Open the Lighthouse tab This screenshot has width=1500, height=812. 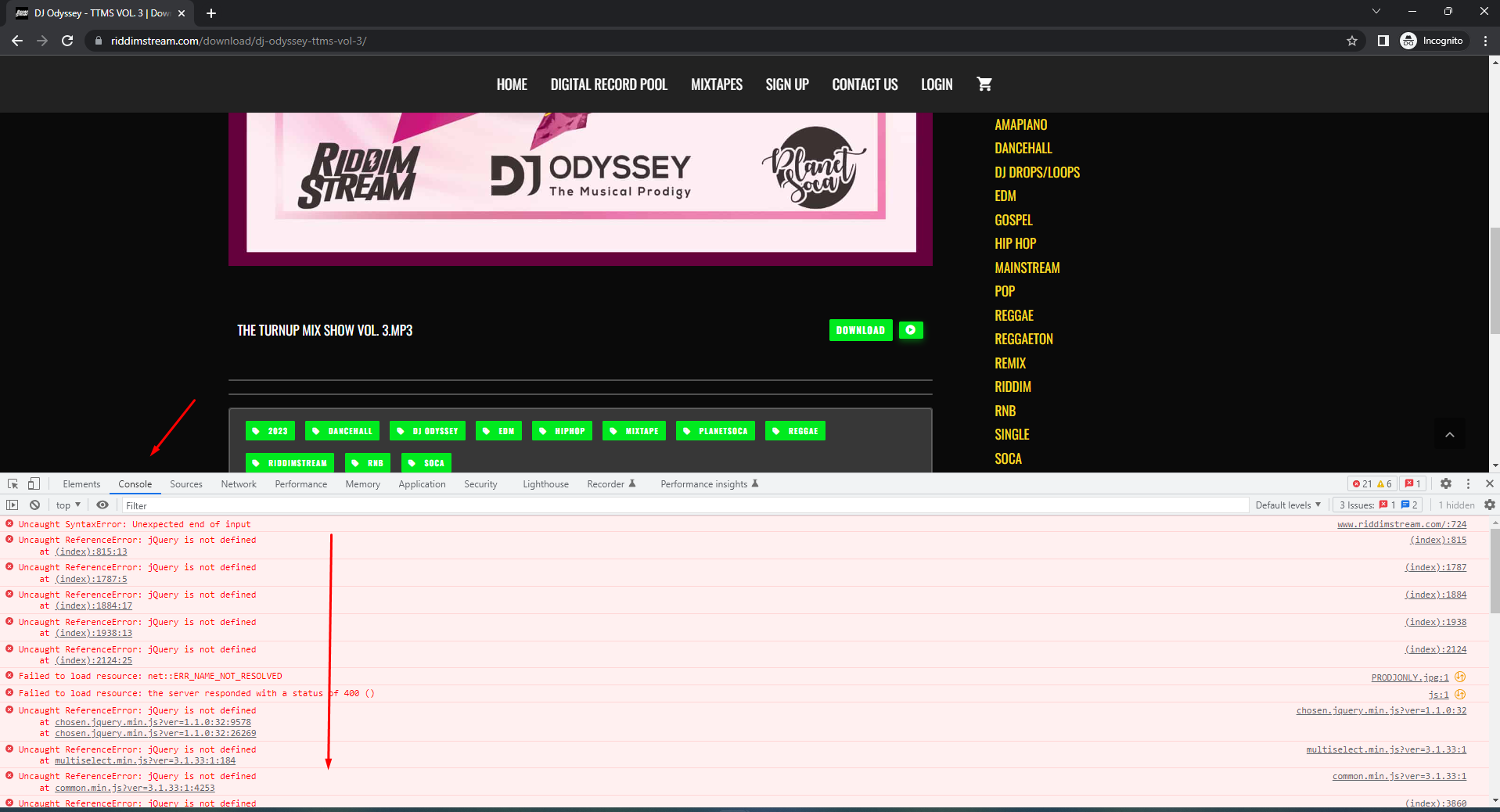coord(545,484)
